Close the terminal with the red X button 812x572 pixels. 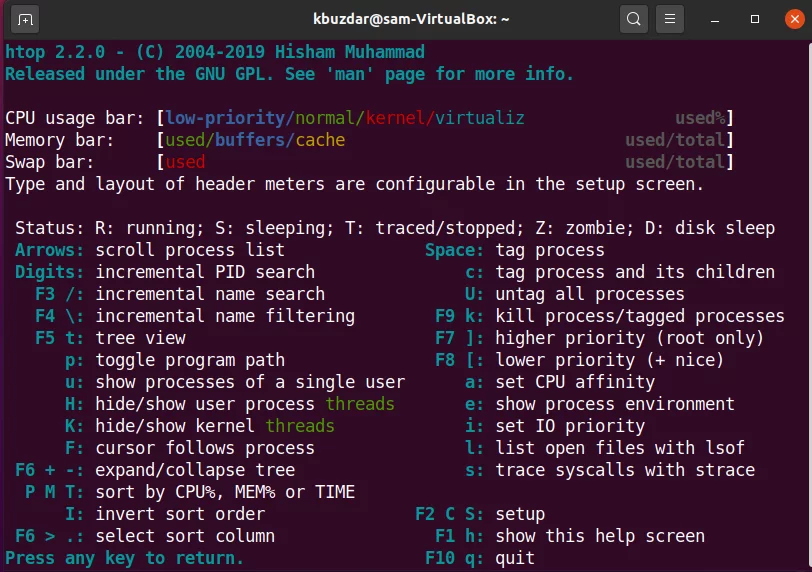pos(794,19)
